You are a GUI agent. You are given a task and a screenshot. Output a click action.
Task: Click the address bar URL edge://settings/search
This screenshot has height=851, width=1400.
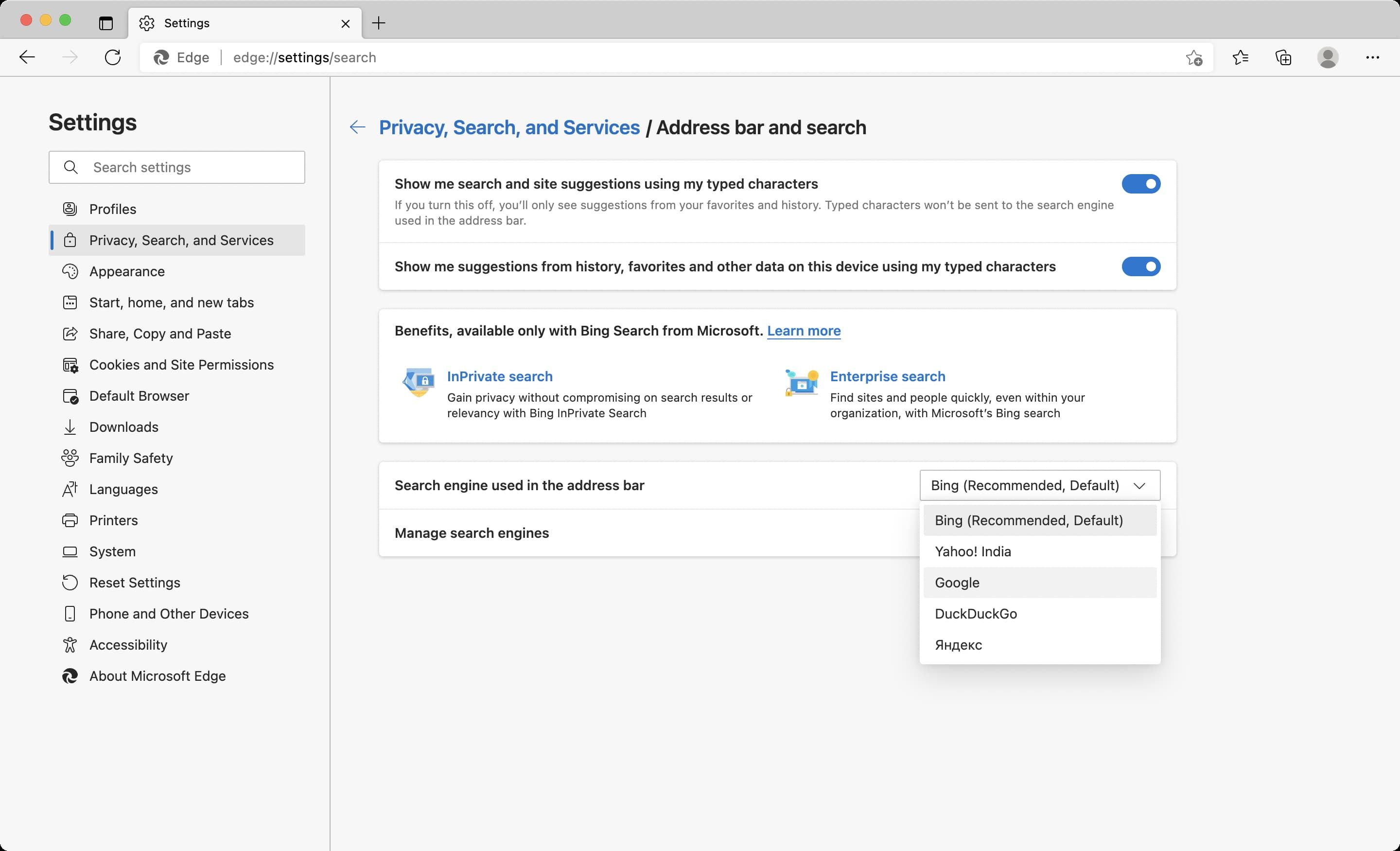[304, 57]
